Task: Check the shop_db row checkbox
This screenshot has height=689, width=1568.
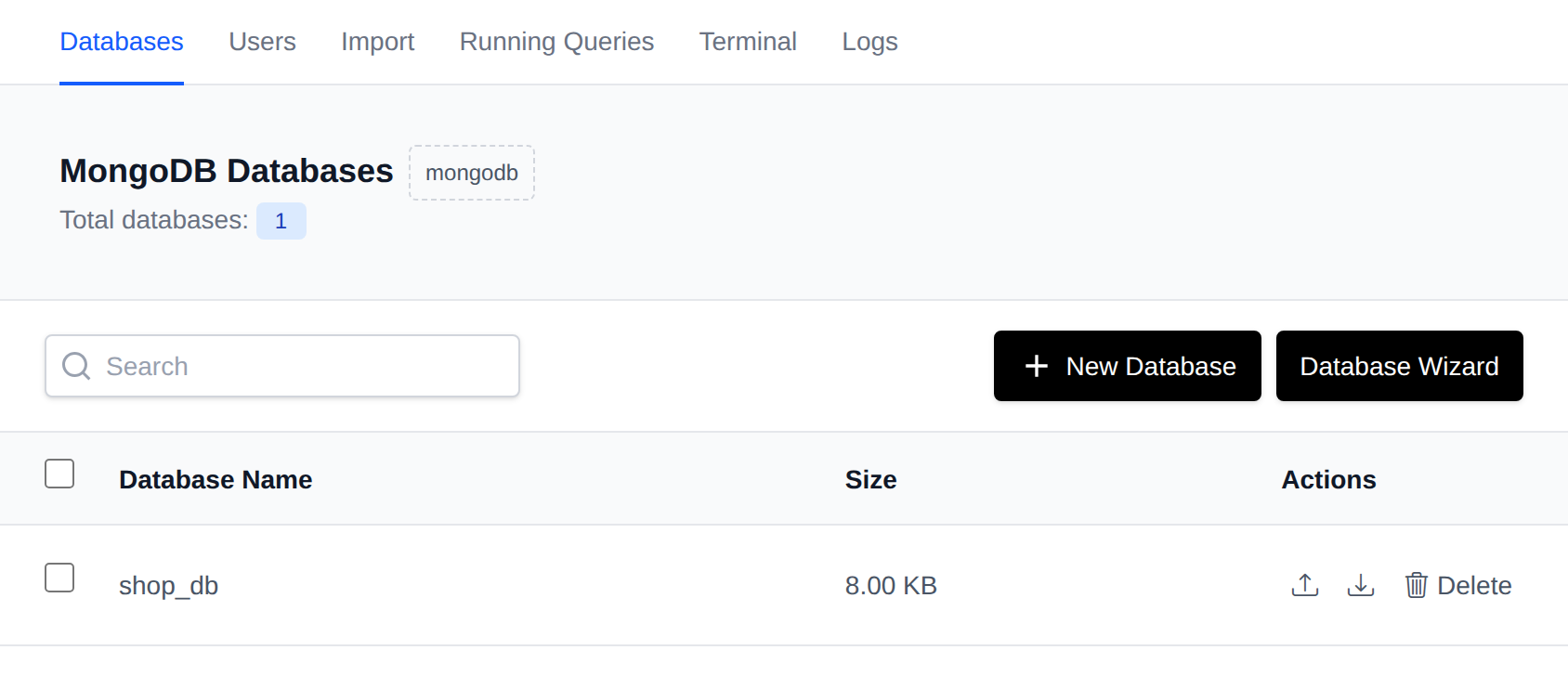Action: [x=59, y=578]
